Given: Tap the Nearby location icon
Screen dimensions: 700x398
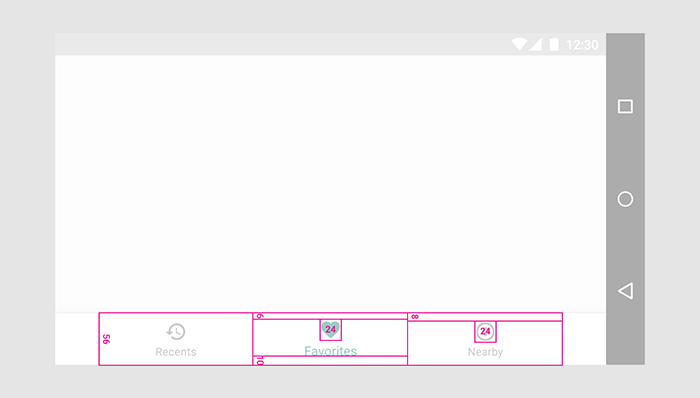Looking at the screenshot, I should (x=485, y=332).
